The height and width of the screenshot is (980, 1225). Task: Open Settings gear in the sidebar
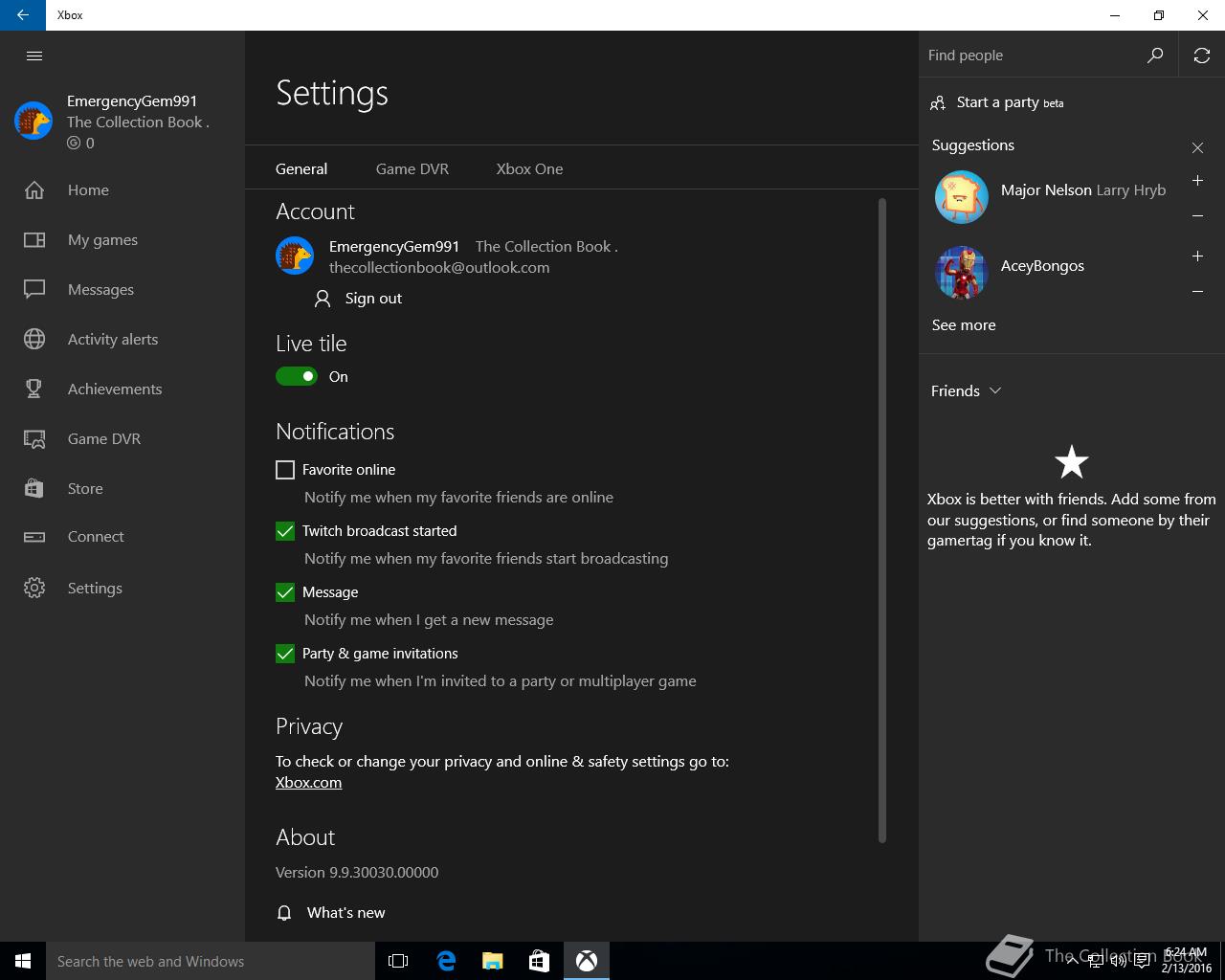tap(34, 588)
